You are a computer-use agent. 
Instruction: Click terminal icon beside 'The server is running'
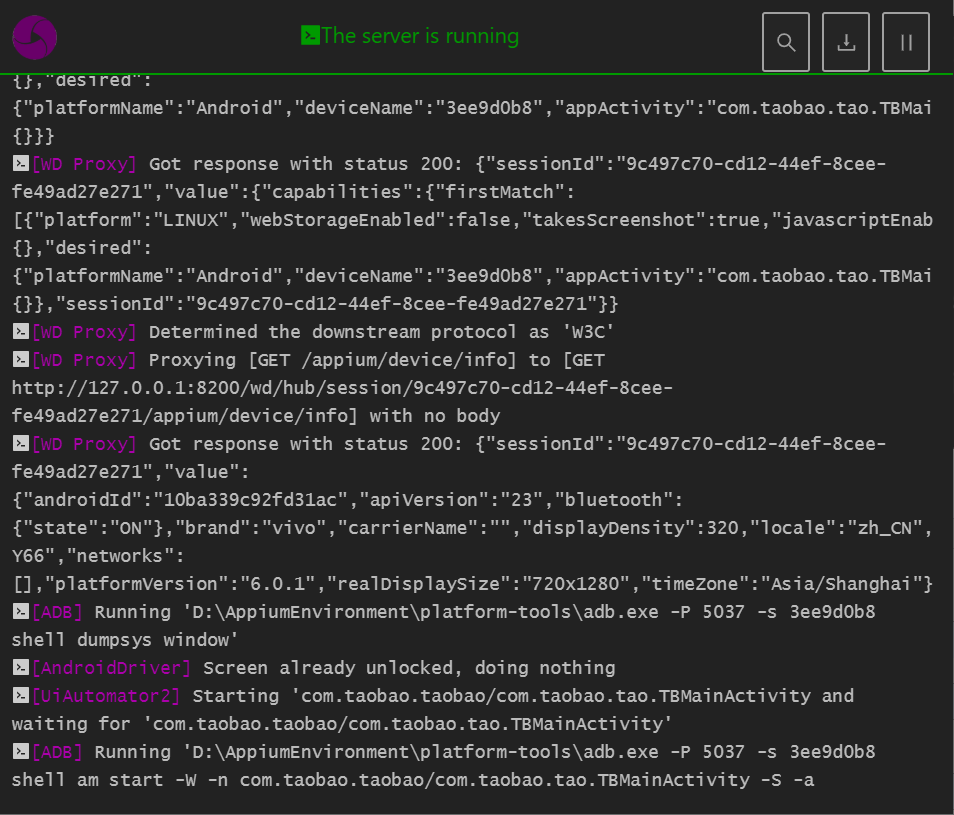point(310,36)
